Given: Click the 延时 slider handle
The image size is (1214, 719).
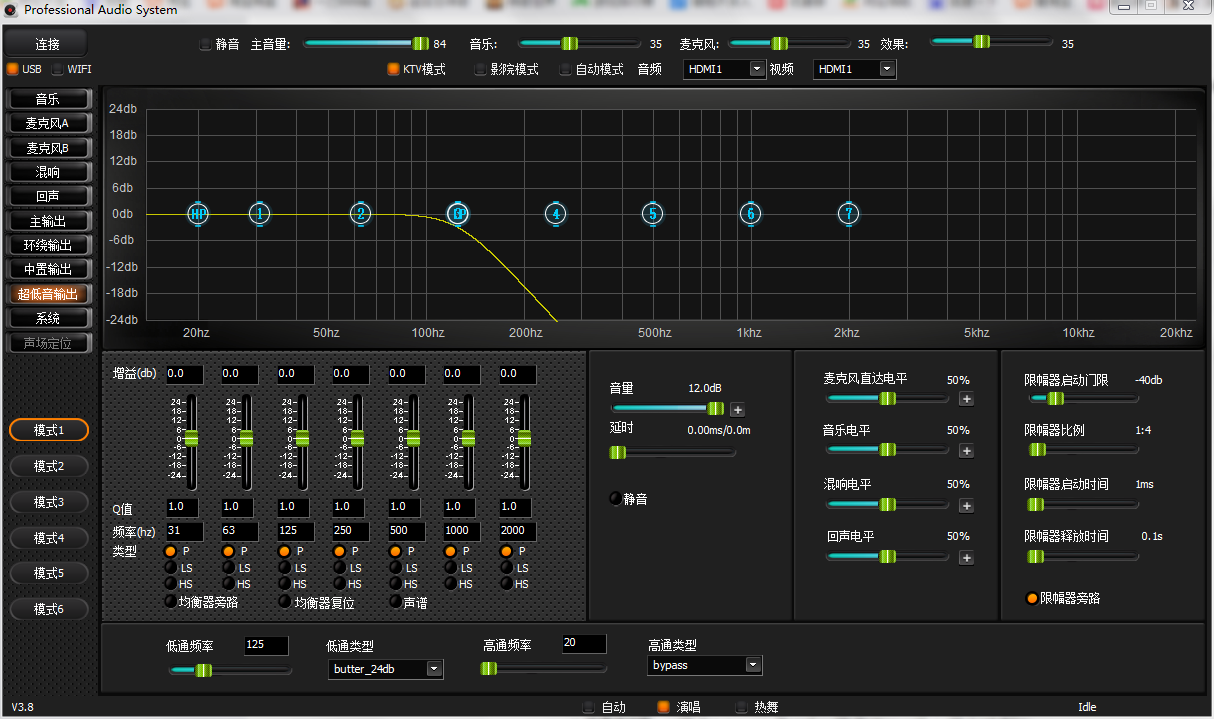Looking at the screenshot, I should pyautogui.click(x=618, y=452).
